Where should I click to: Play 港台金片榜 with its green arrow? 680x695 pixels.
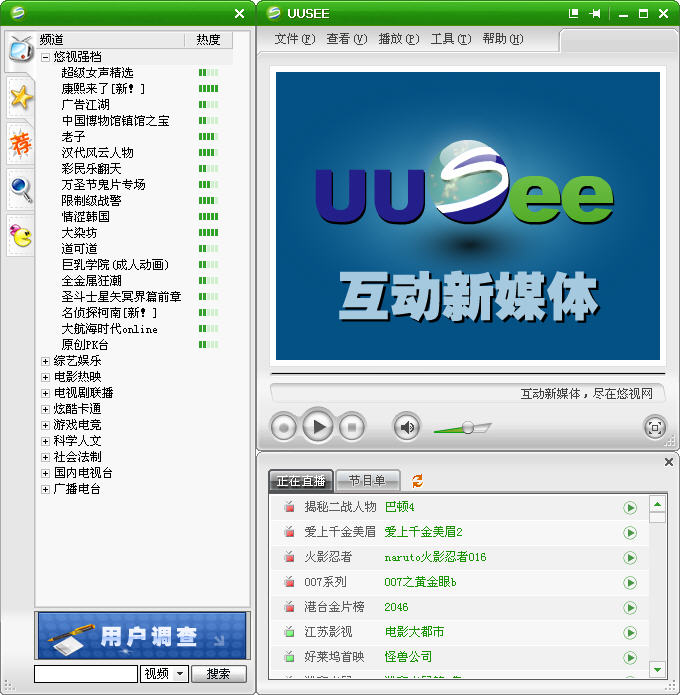(x=630, y=607)
